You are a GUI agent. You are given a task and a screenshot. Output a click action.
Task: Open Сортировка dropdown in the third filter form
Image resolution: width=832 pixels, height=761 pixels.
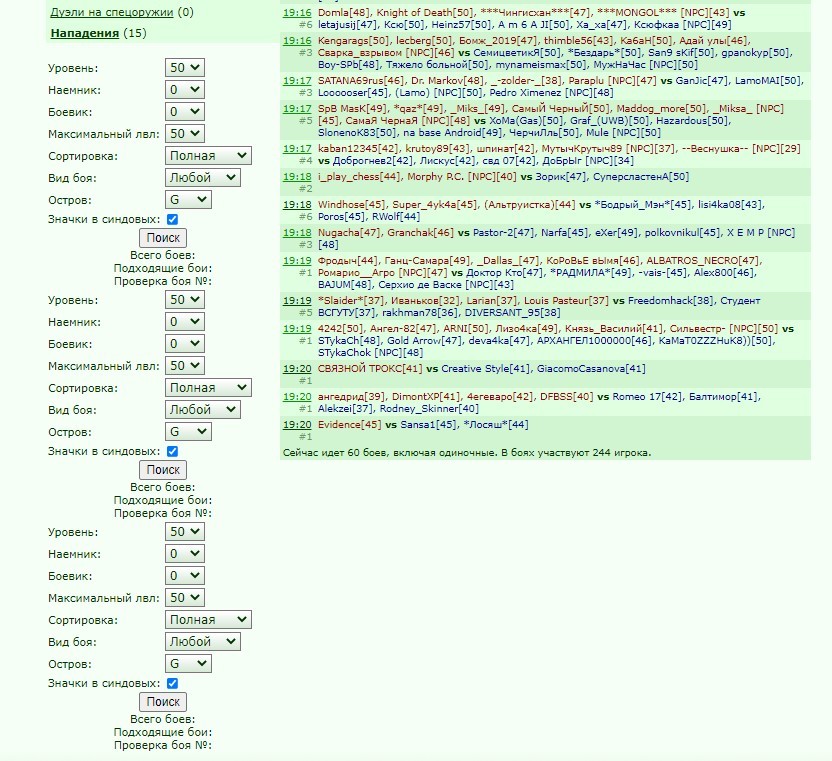click(x=208, y=619)
